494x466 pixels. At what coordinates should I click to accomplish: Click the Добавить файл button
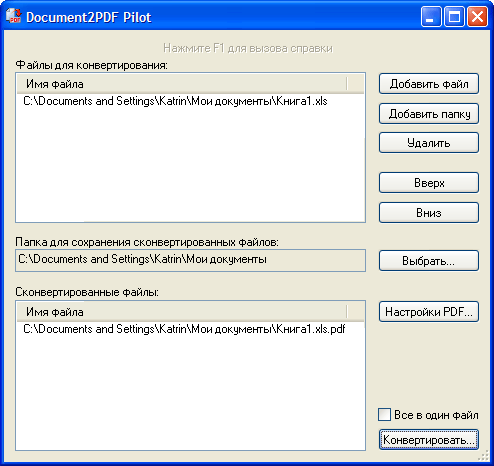[429, 84]
